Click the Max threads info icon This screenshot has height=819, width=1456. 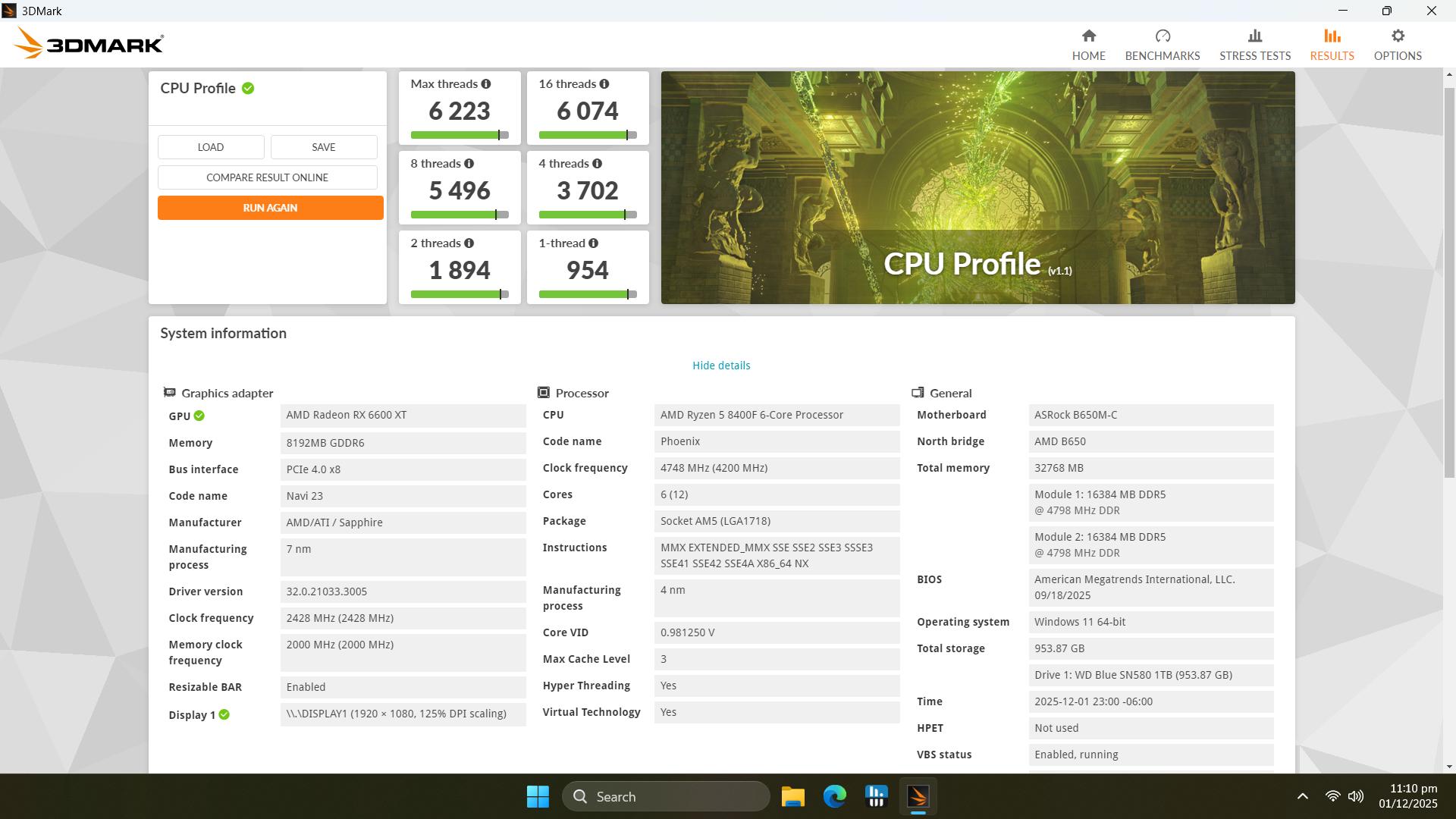pos(486,83)
